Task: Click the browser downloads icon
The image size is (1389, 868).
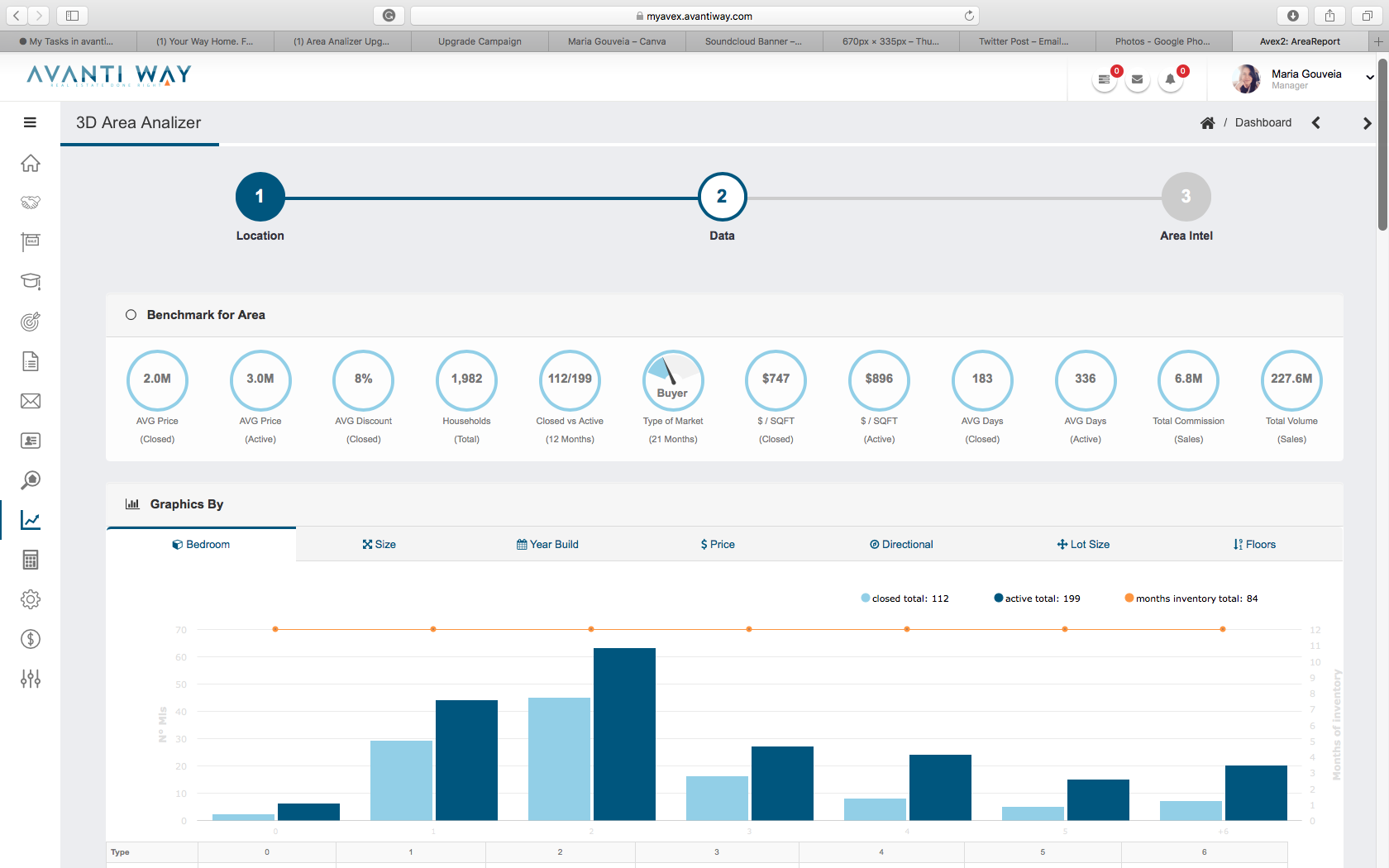Action: 1293,15
